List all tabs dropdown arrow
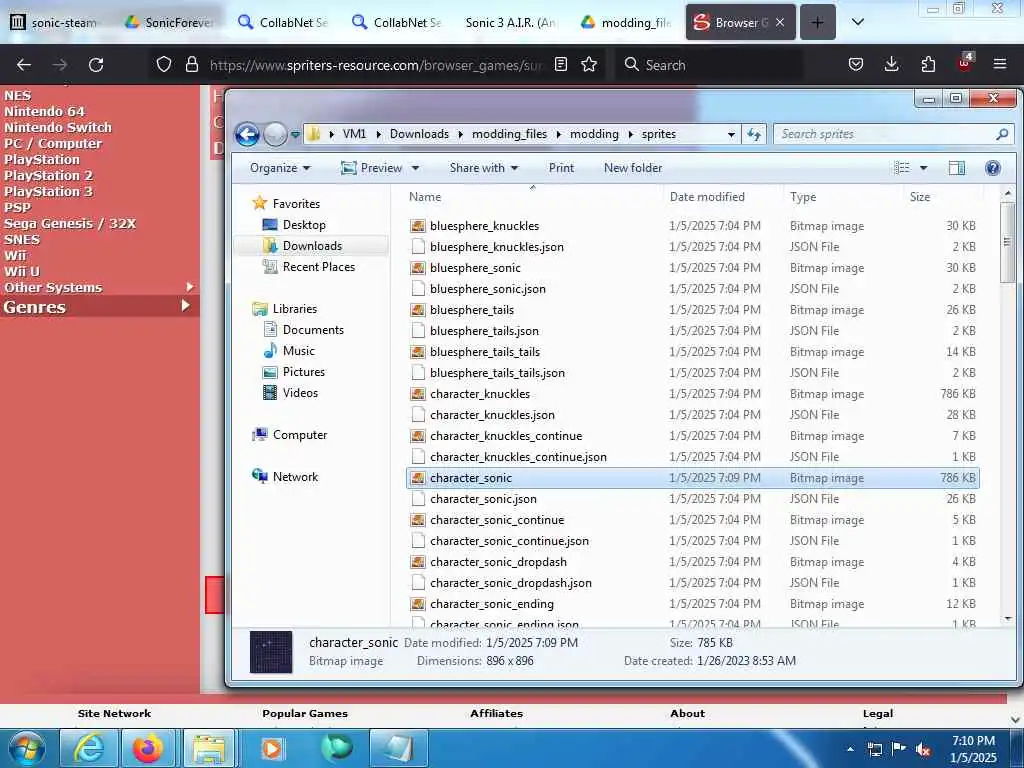This screenshot has height=768, width=1024. pos(858,22)
